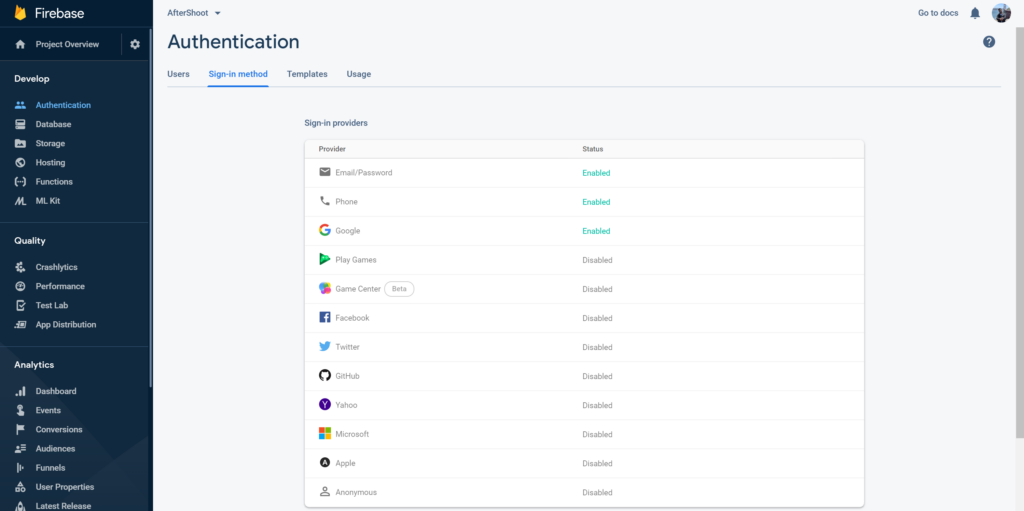Switch to the Users tab
Viewport: 1024px width, 511px height.
click(x=178, y=74)
